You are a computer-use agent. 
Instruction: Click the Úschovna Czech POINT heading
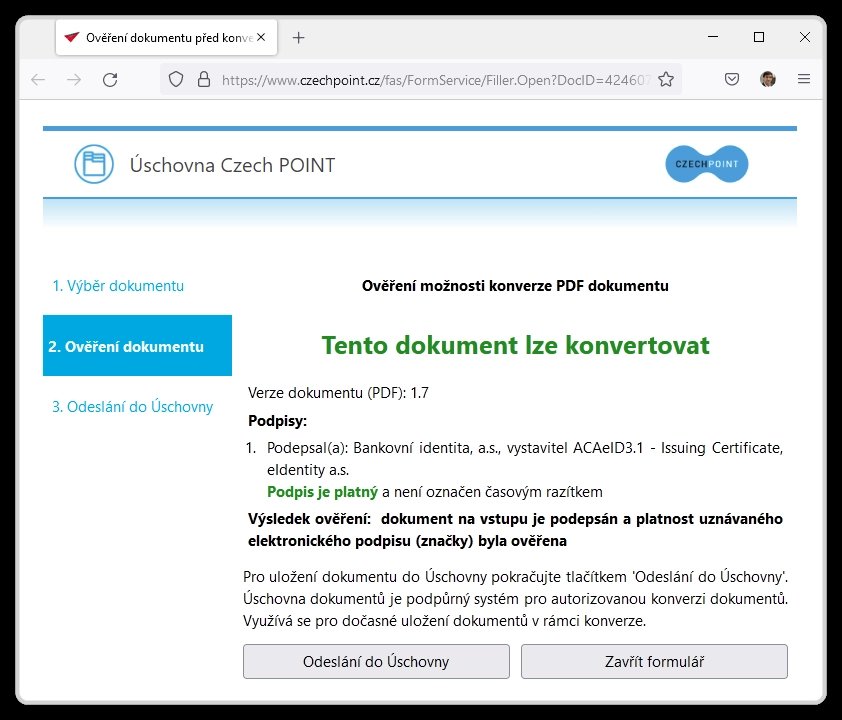click(x=233, y=165)
